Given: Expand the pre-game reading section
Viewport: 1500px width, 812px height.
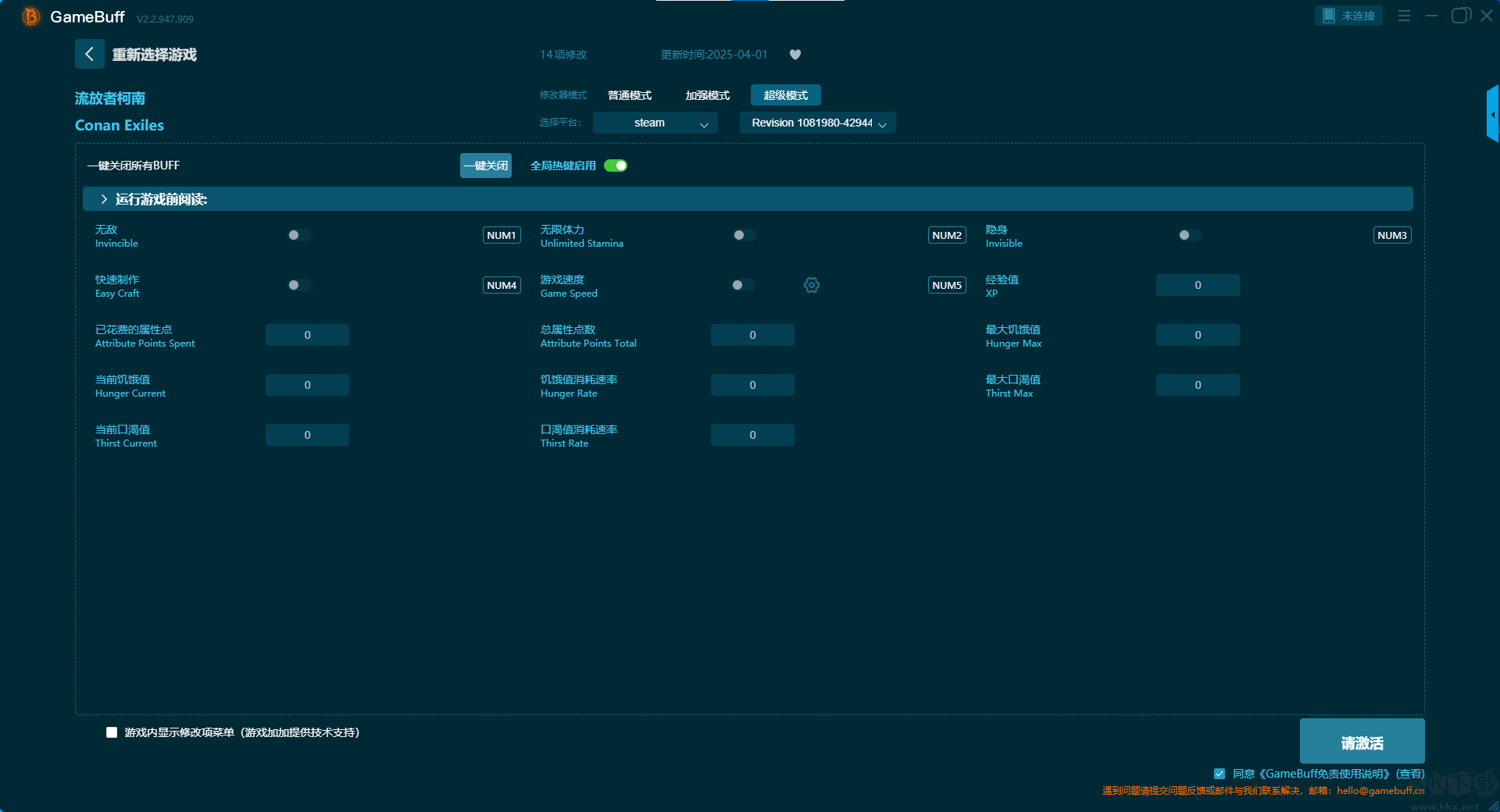Looking at the screenshot, I should 104,199.
